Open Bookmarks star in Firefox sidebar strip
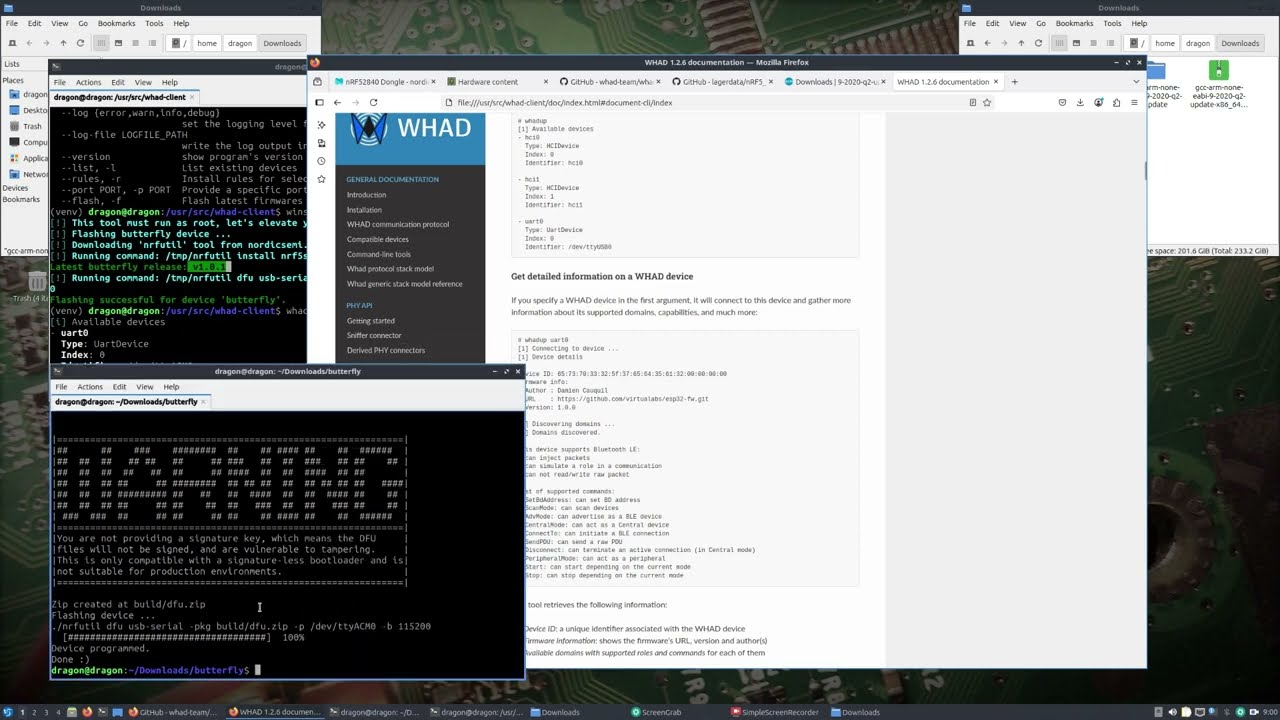 (x=321, y=179)
